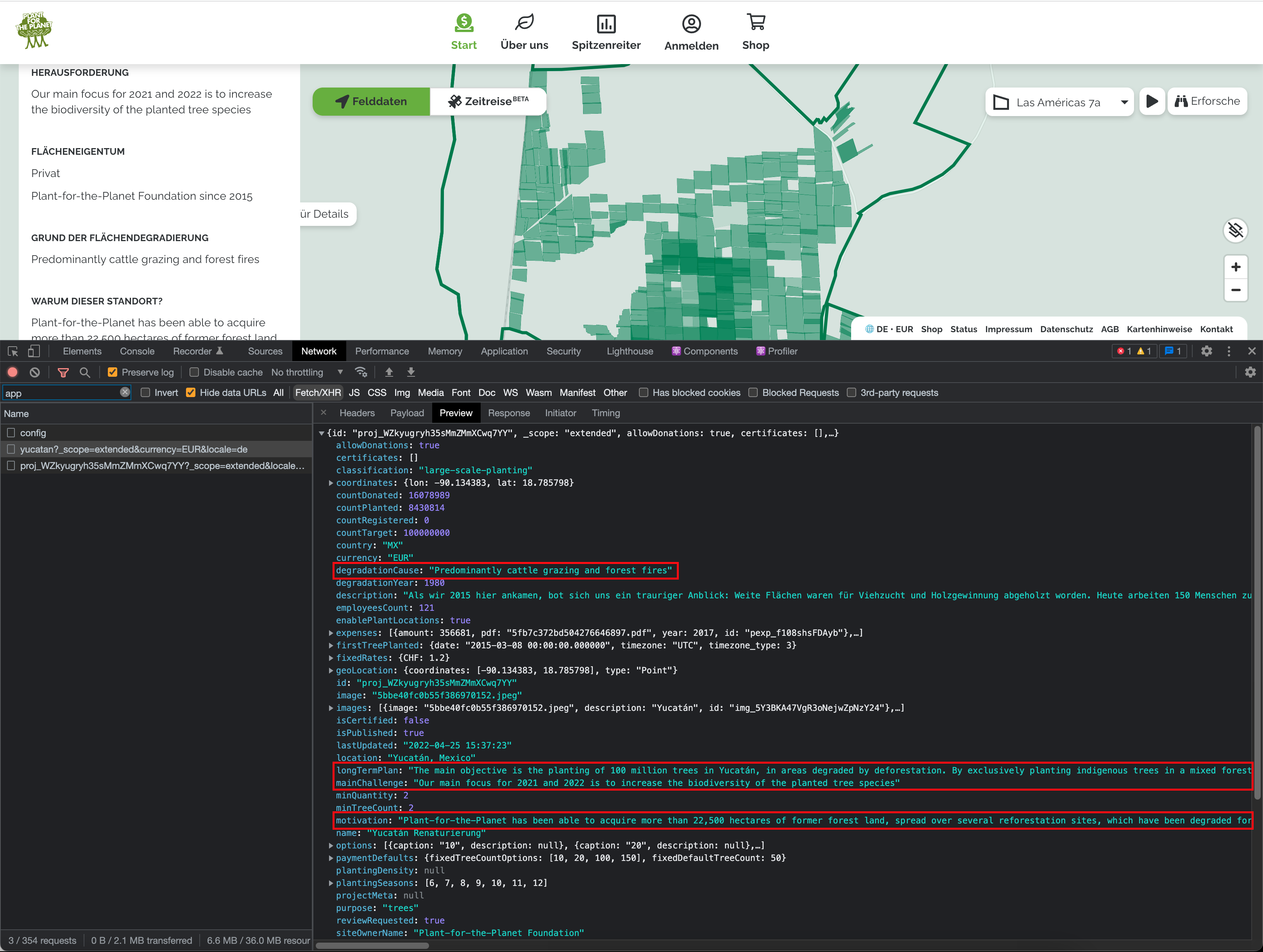Screen dimensions: 1263x952
Task: Toggle the Invert filter checkbox
Action: coord(146,392)
